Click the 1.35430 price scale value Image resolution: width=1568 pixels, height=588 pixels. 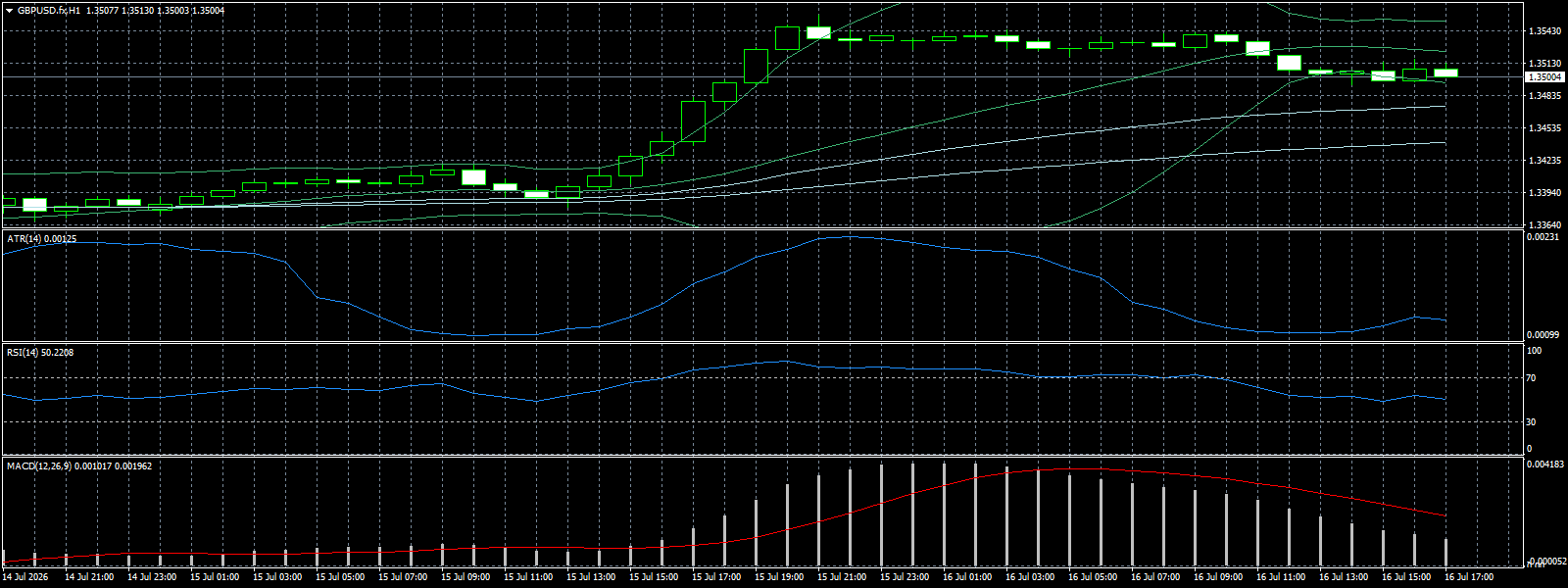pyautogui.click(x=1544, y=31)
